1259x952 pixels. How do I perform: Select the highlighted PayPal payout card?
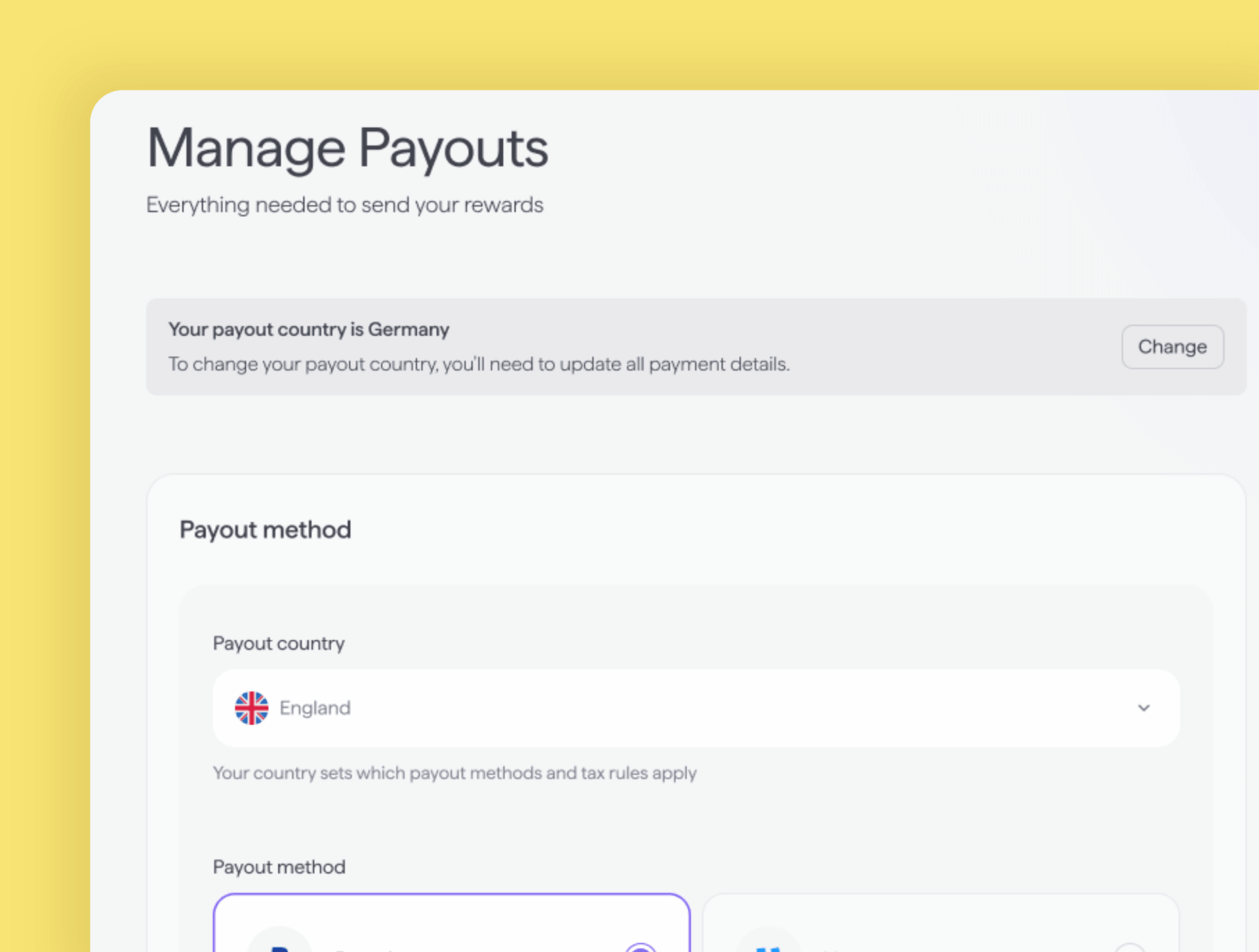pyautogui.click(x=452, y=923)
